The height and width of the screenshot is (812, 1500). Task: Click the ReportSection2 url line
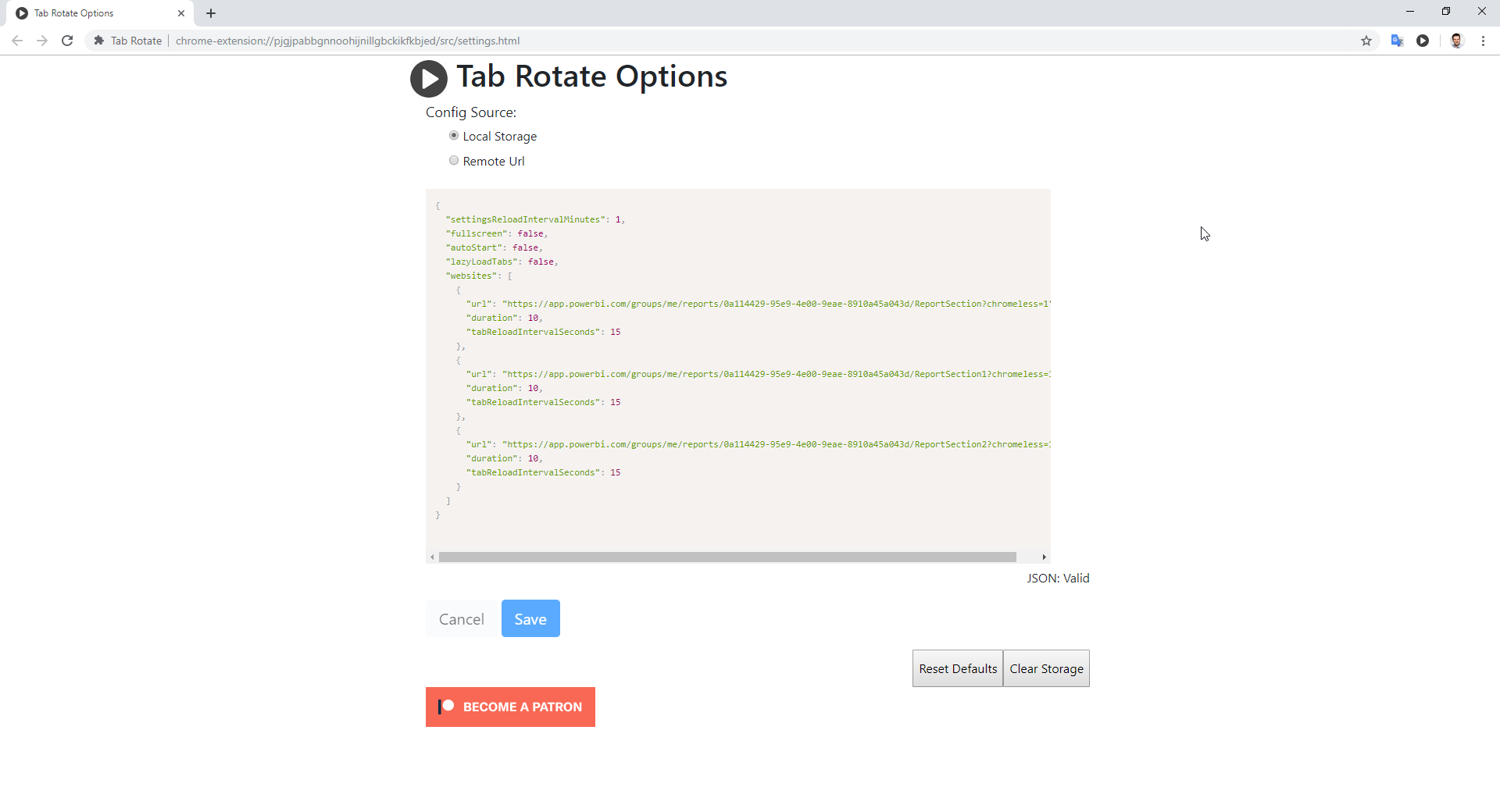pyautogui.click(x=758, y=445)
